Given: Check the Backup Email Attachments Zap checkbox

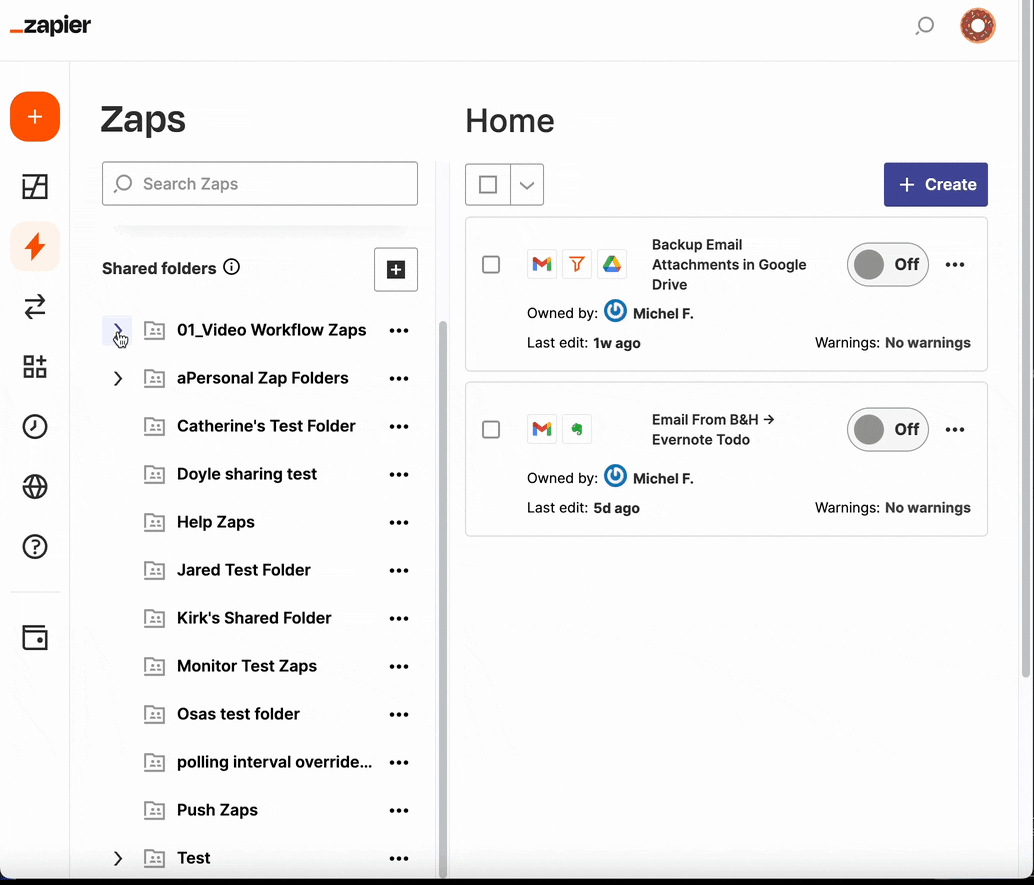Looking at the screenshot, I should click(x=491, y=264).
